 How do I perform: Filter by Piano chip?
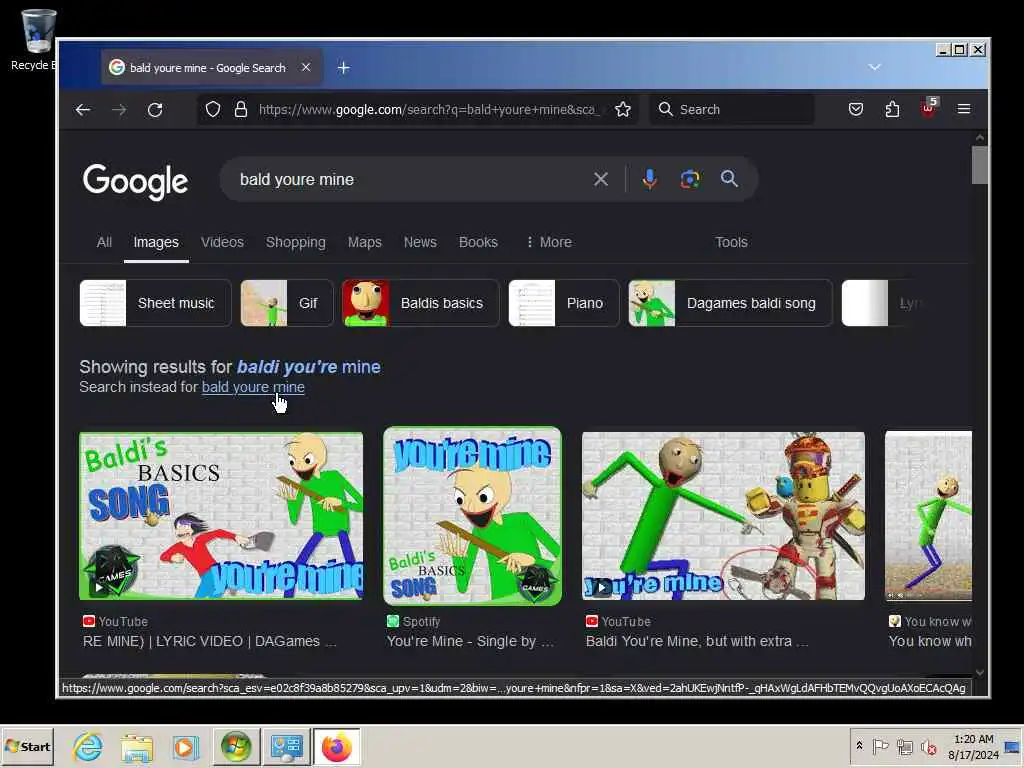564,303
